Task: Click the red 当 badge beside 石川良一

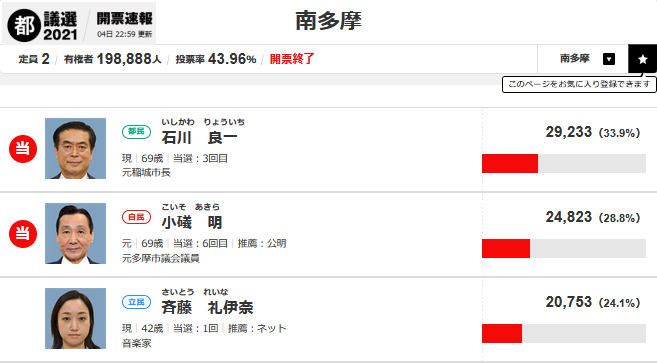Action: [x=23, y=149]
